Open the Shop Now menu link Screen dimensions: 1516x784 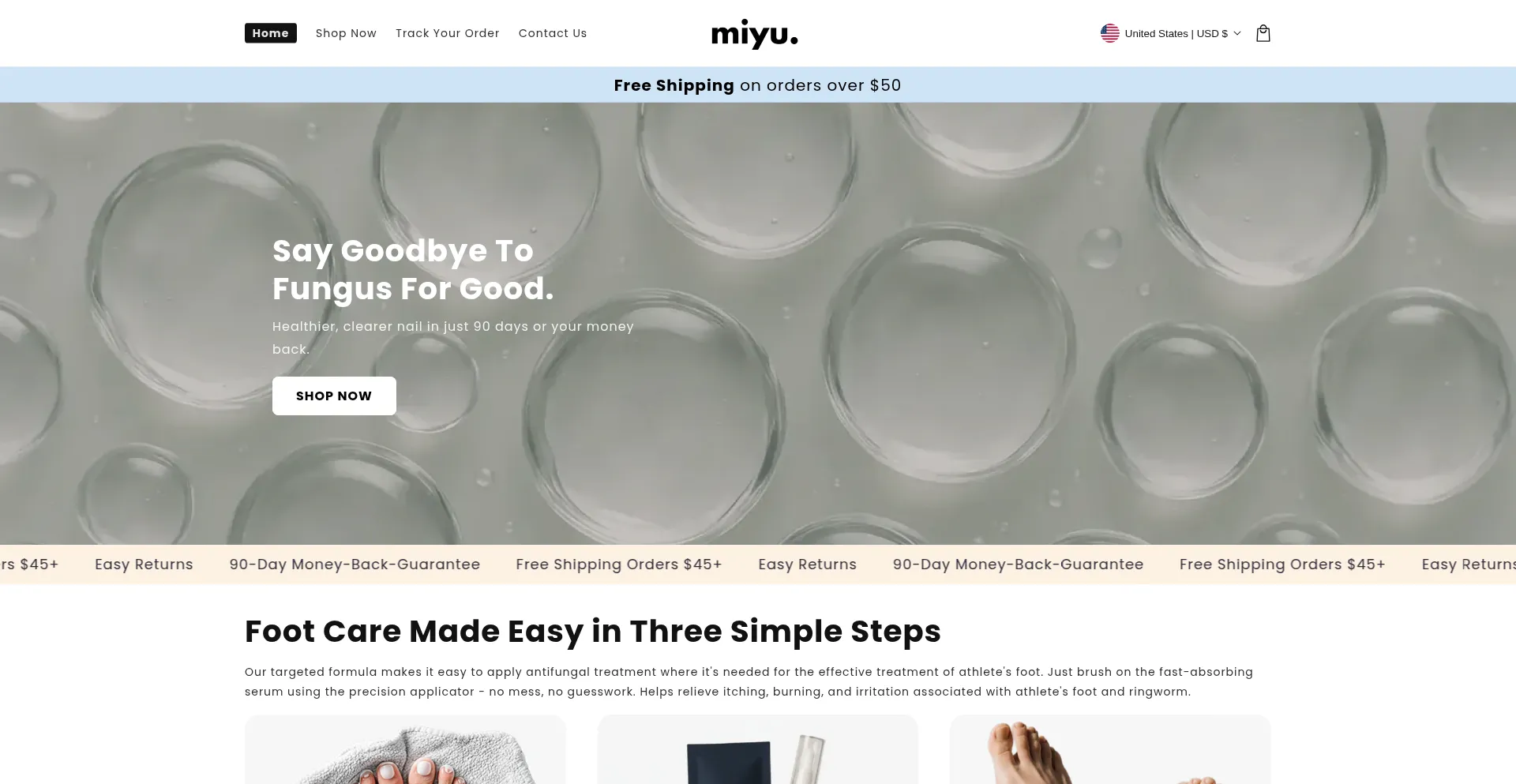(346, 33)
